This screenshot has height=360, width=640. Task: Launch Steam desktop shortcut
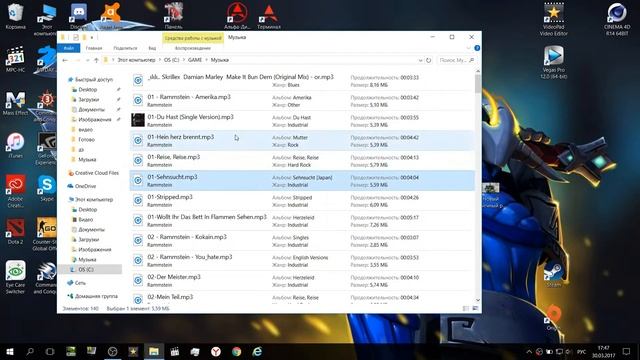[x=553, y=274]
